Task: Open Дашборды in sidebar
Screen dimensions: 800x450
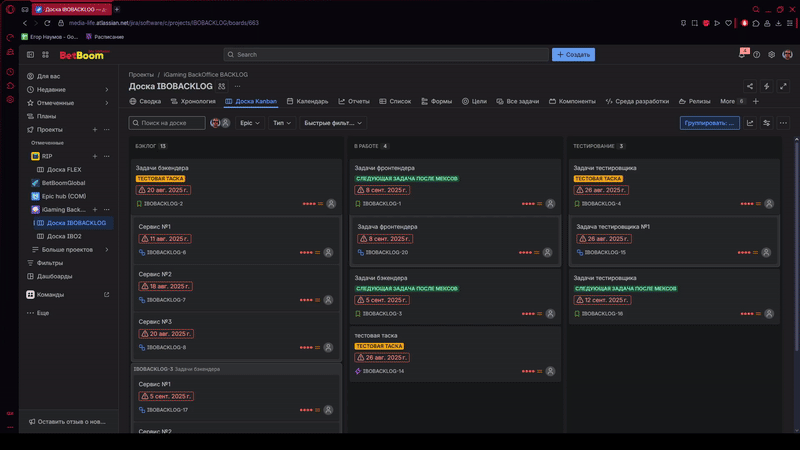Action: (54, 276)
